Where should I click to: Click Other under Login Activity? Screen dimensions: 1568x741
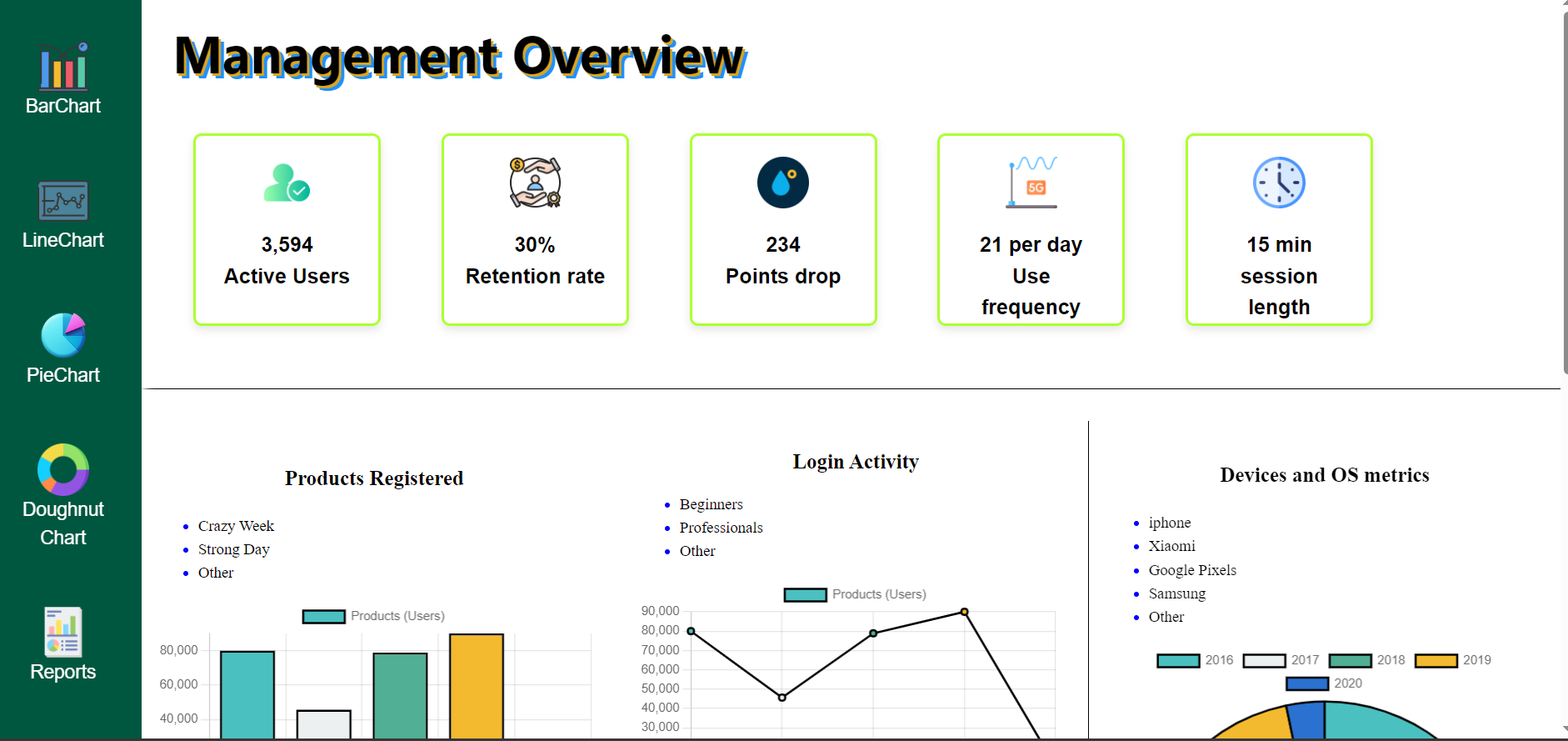coord(697,551)
